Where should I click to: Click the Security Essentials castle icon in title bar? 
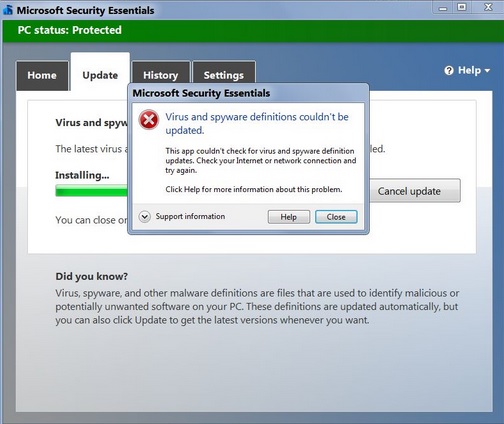(x=8, y=10)
